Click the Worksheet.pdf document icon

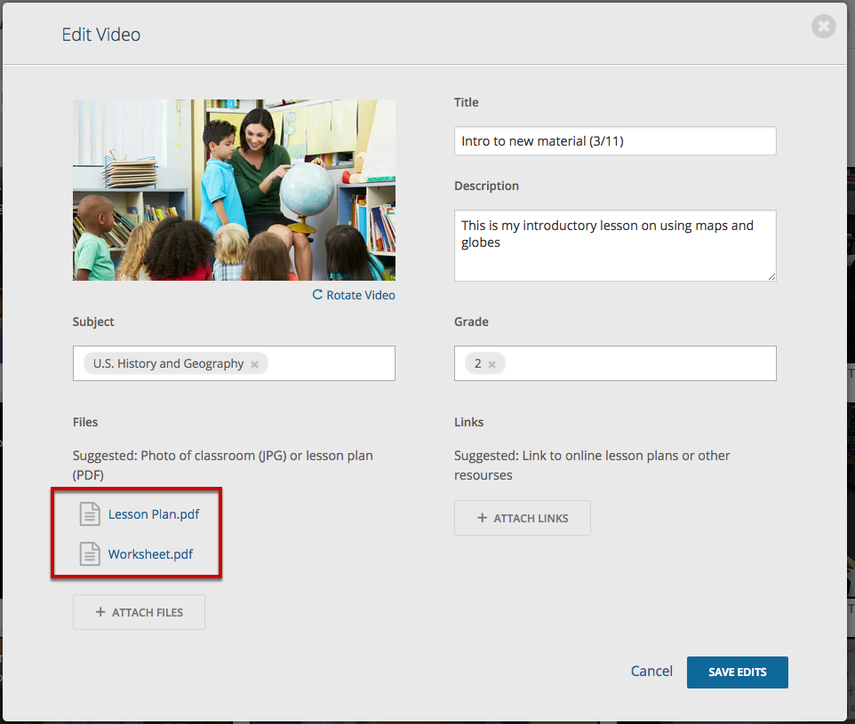90,554
